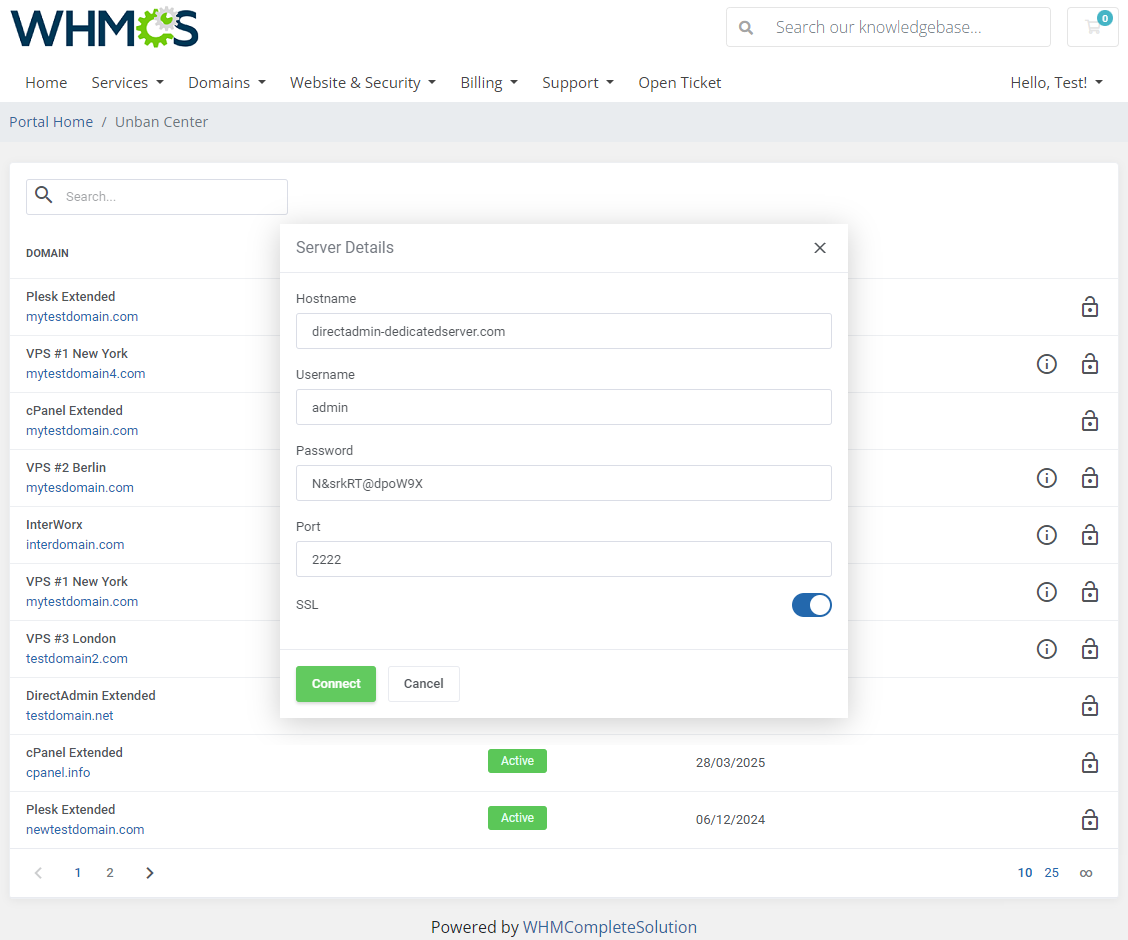Open the Services dropdown menu
1128x940 pixels.
point(127,82)
